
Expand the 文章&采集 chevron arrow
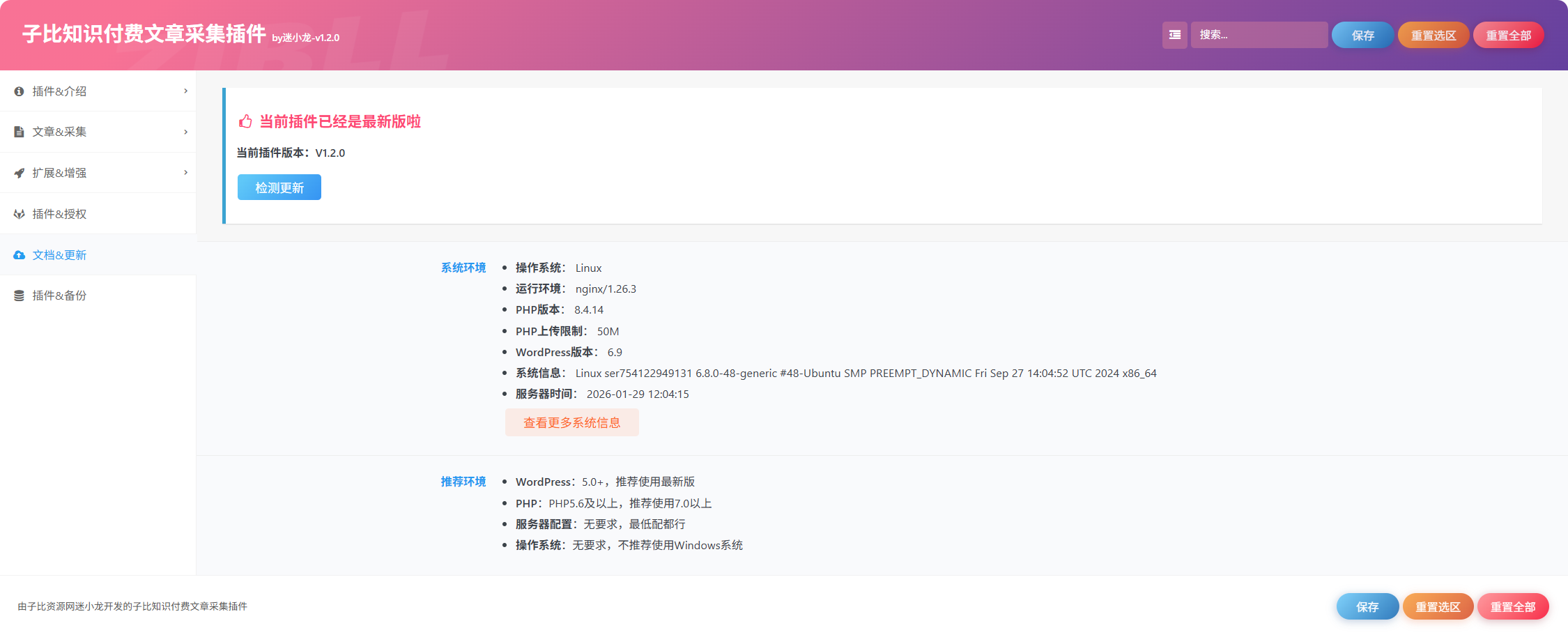click(185, 132)
